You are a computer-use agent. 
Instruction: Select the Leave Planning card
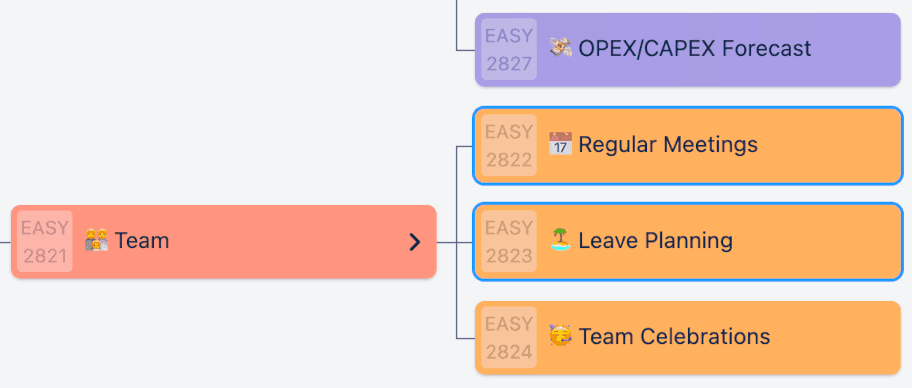(688, 241)
